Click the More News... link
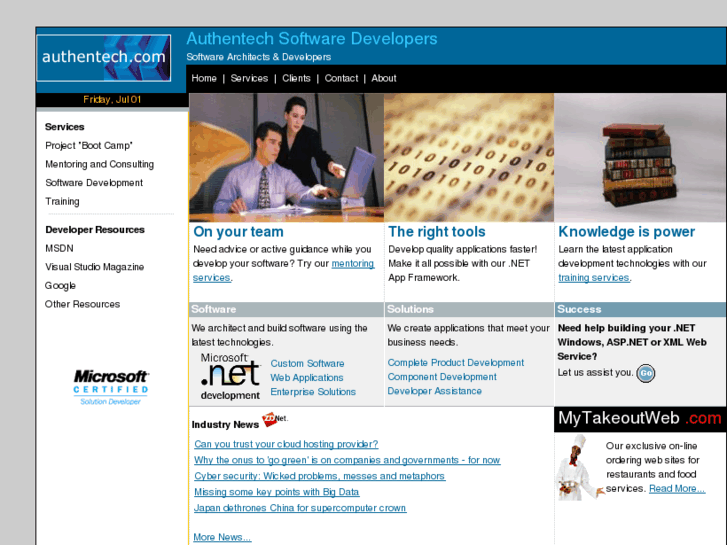This screenshot has height=545, width=727. [222, 537]
